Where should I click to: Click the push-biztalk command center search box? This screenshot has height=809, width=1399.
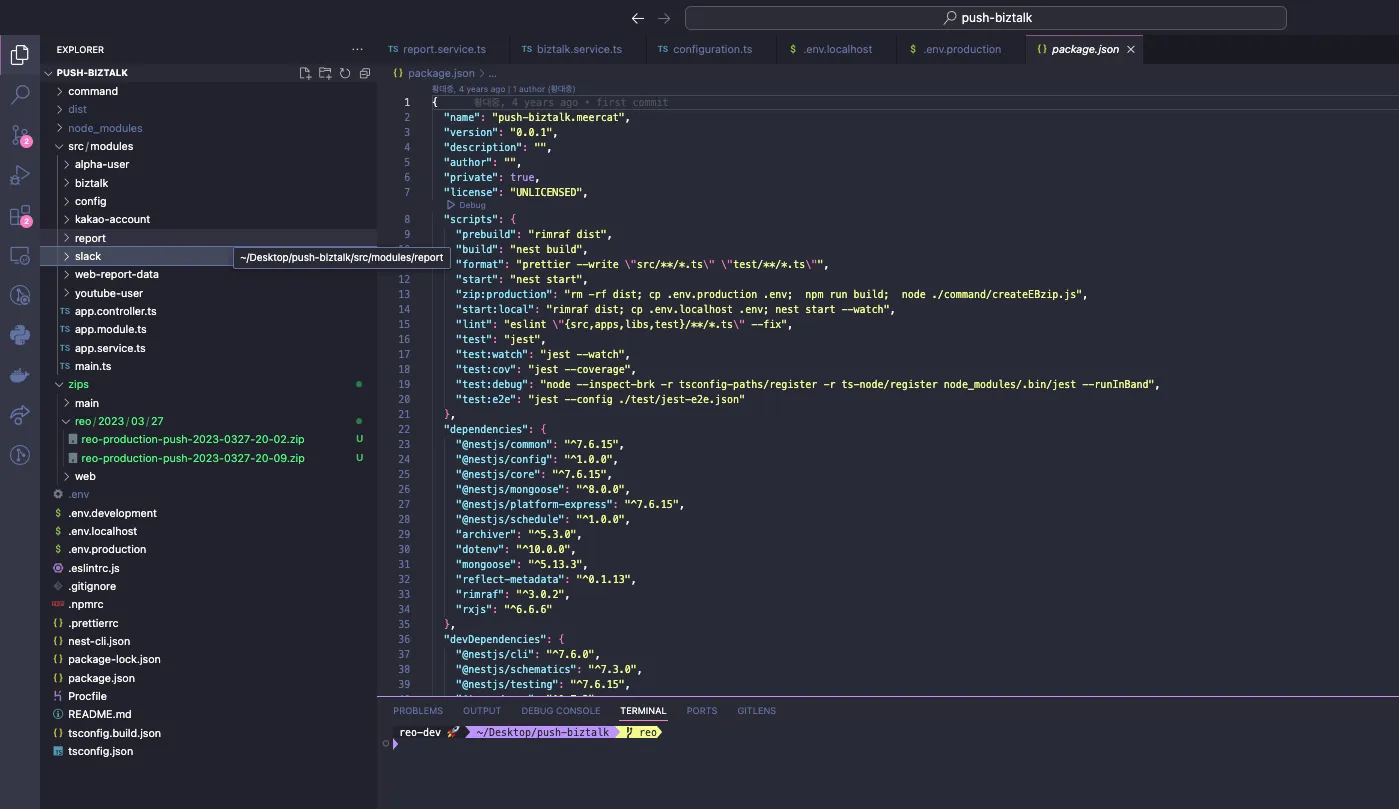(x=985, y=18)
